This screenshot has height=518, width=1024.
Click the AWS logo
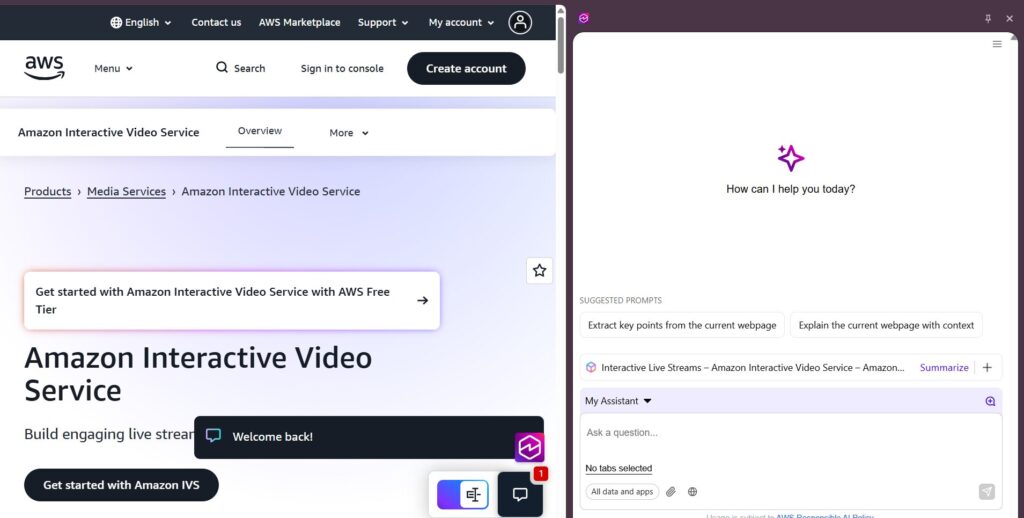[44, 67]
